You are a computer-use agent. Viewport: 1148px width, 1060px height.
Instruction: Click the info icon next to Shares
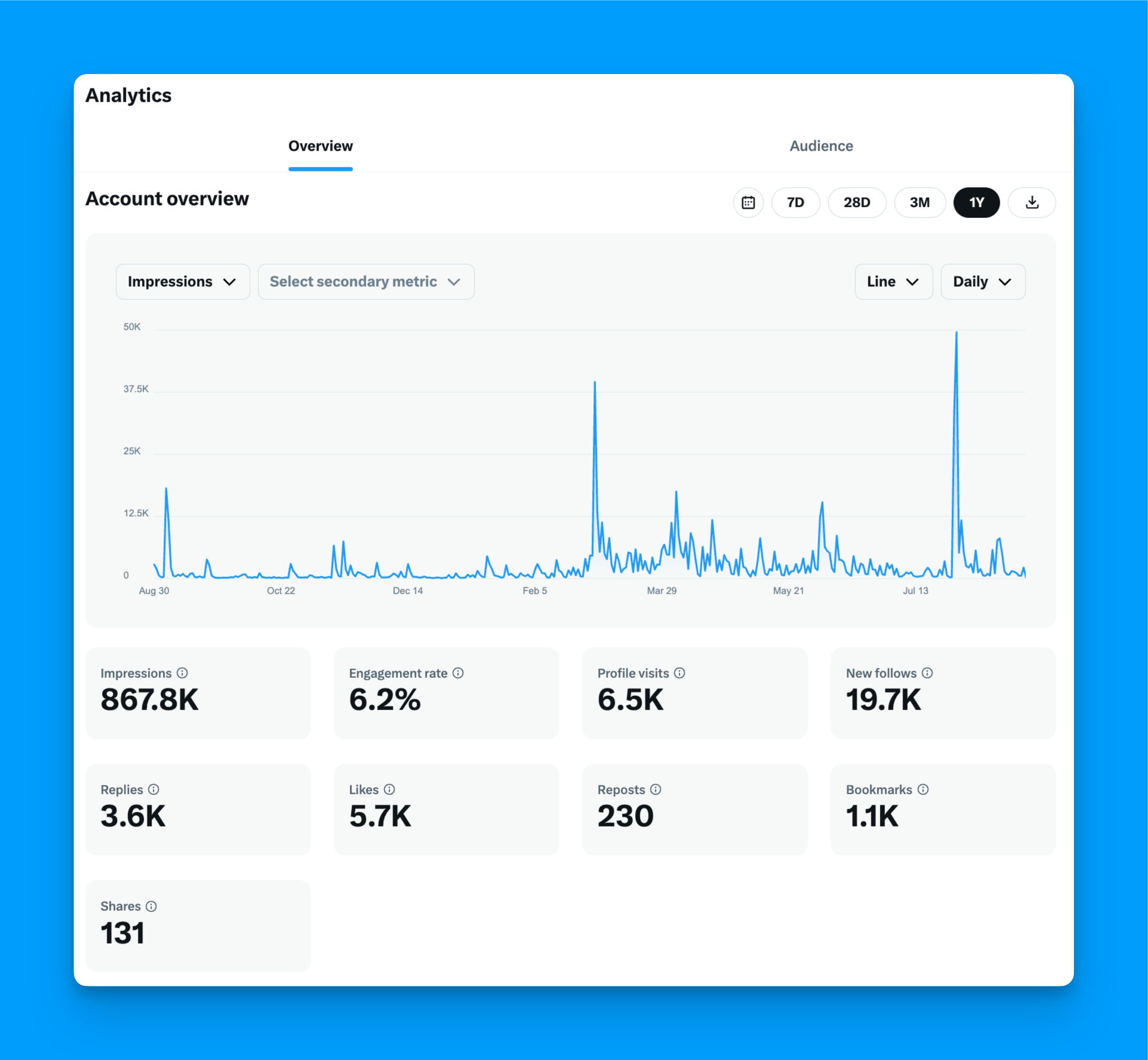(150, 906)
